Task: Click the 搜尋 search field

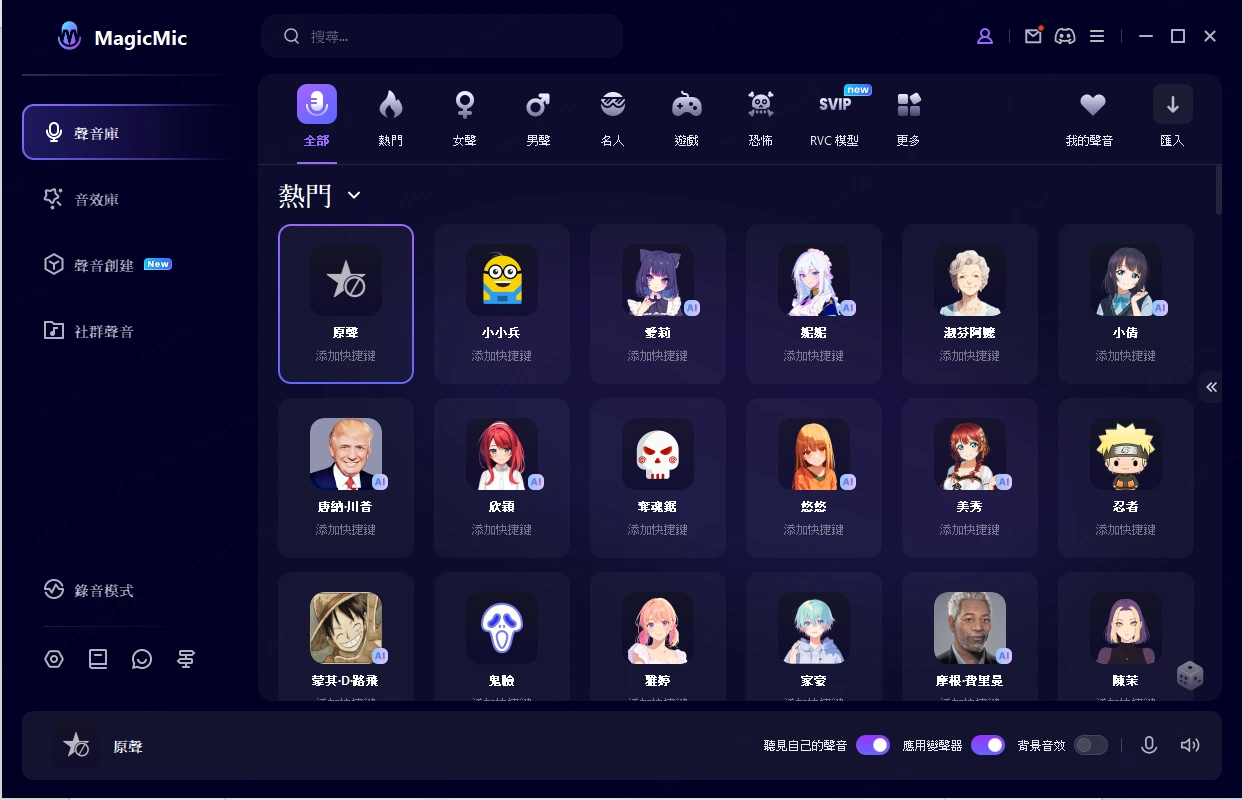Action: coord(442,36)
